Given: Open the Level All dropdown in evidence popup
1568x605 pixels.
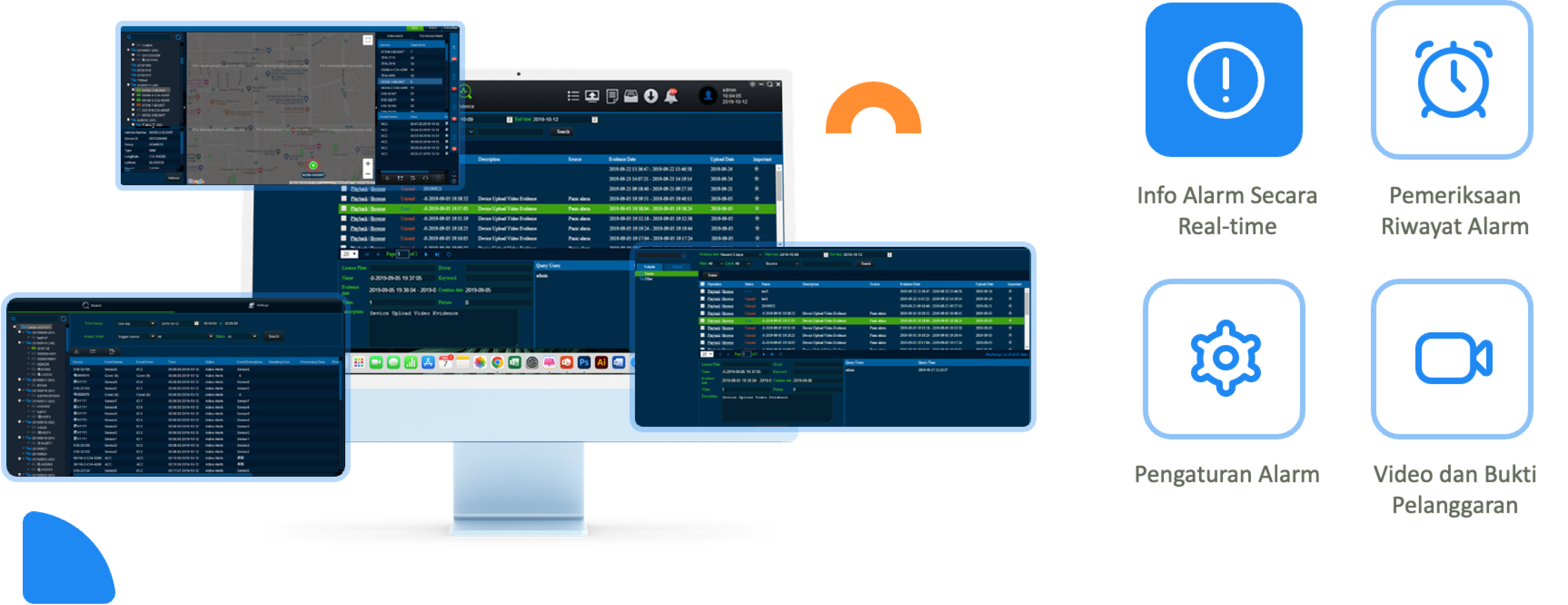Looking at the screenshot, I should 743,264.
